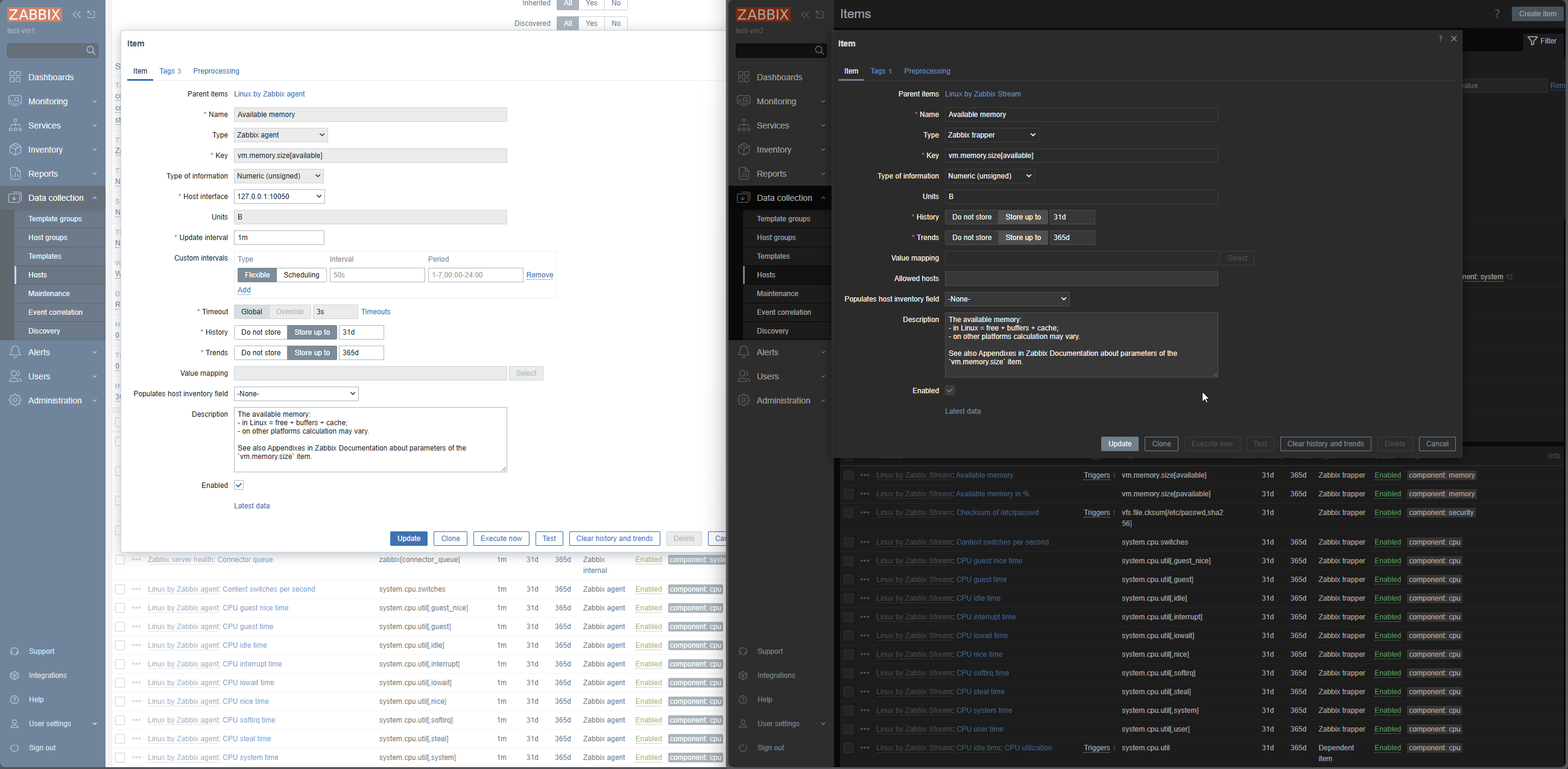The height and width of the screenshot is (769, 1568).
Task: Click Update interval field showing 1m
Action: click(x=279, y=238)
